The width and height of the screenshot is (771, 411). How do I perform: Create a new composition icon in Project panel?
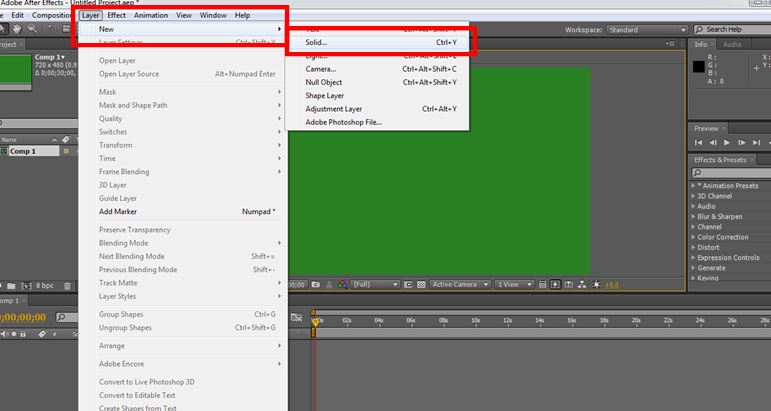[x=27, y=286]
